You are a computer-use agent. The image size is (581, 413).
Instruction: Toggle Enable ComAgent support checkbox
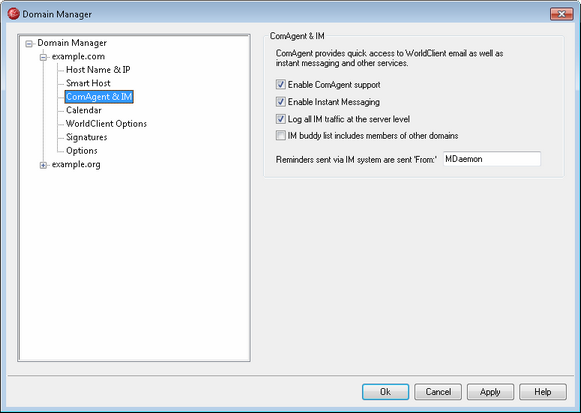coord(280,84)
